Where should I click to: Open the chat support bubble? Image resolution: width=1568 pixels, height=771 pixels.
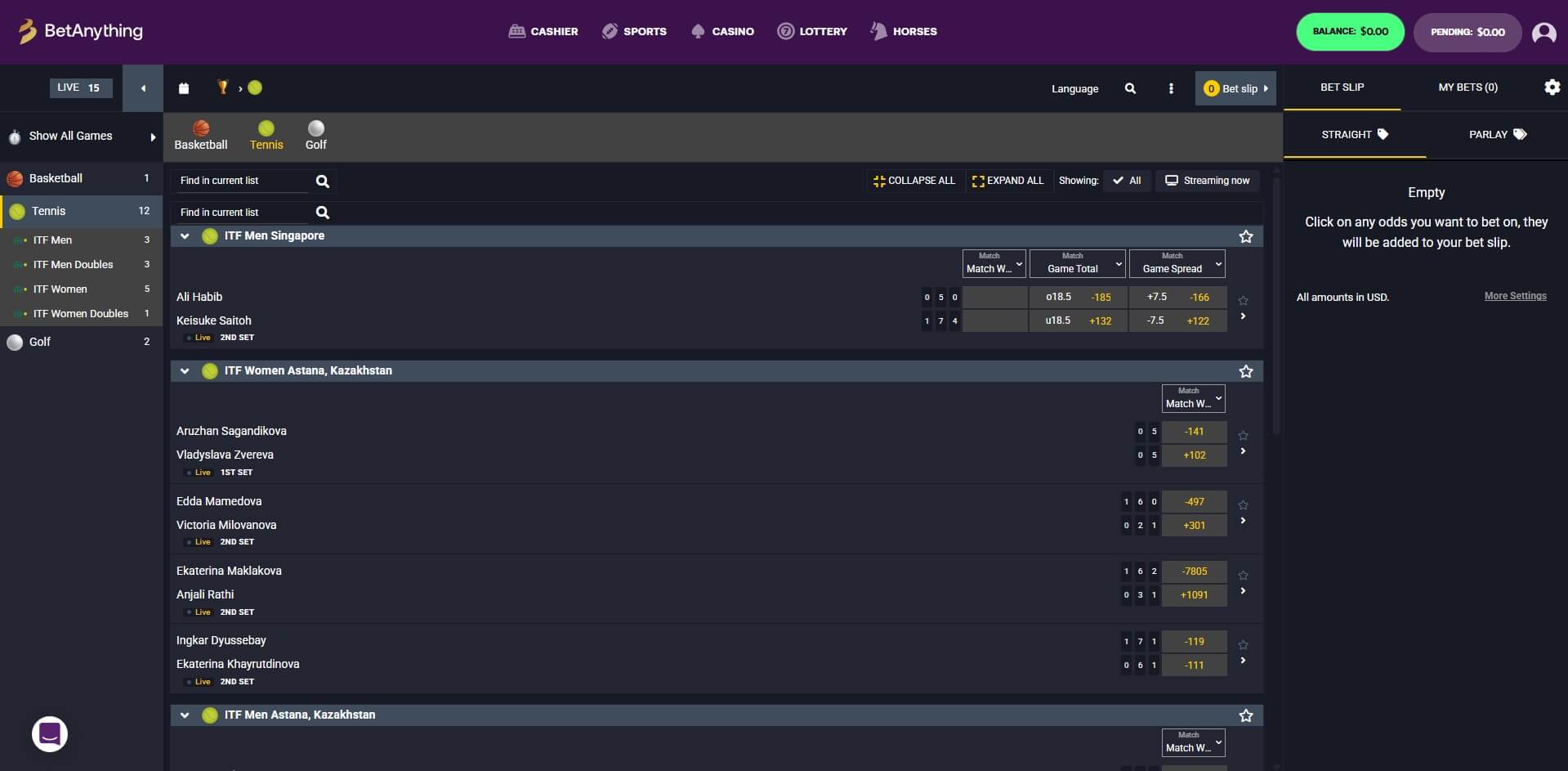click(x=49, y=734)
